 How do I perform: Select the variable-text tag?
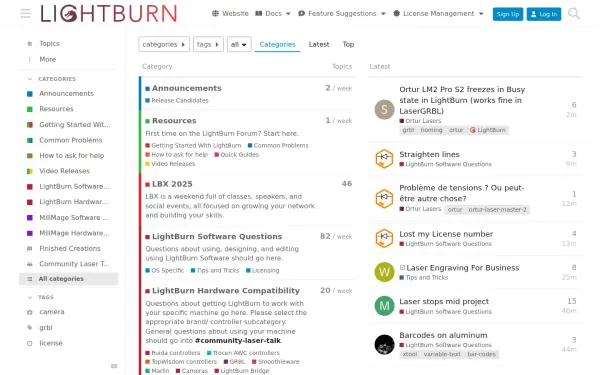tap(442, 354)
